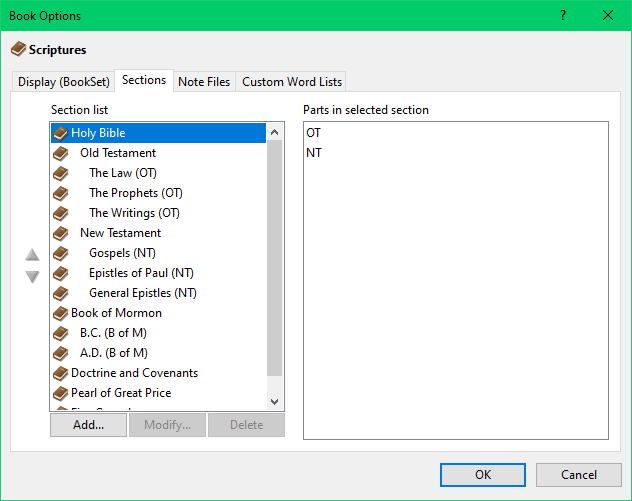This screenshot has height=501, width=632.
Task: Move selected section up with arrow
Action: pyautogui.click(x=32, y=255)
